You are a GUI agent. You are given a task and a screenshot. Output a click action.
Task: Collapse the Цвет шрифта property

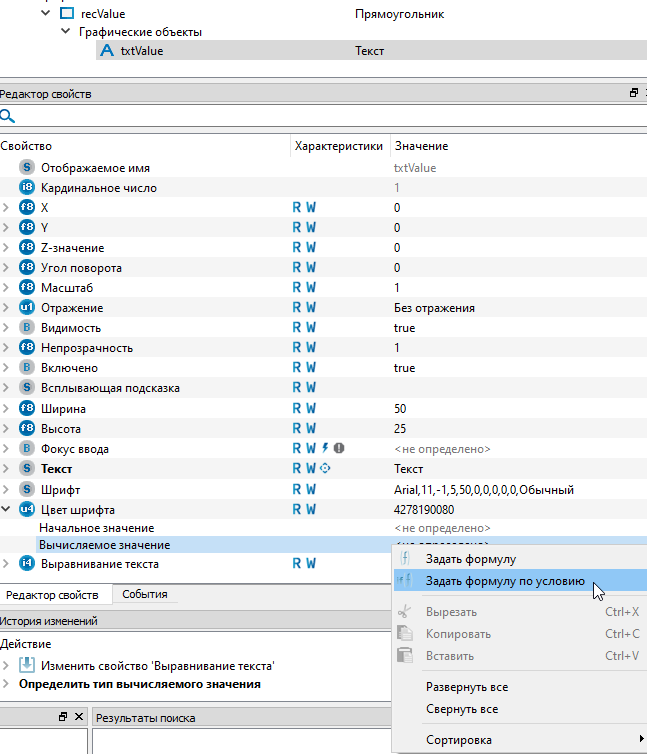click(7, 509)
